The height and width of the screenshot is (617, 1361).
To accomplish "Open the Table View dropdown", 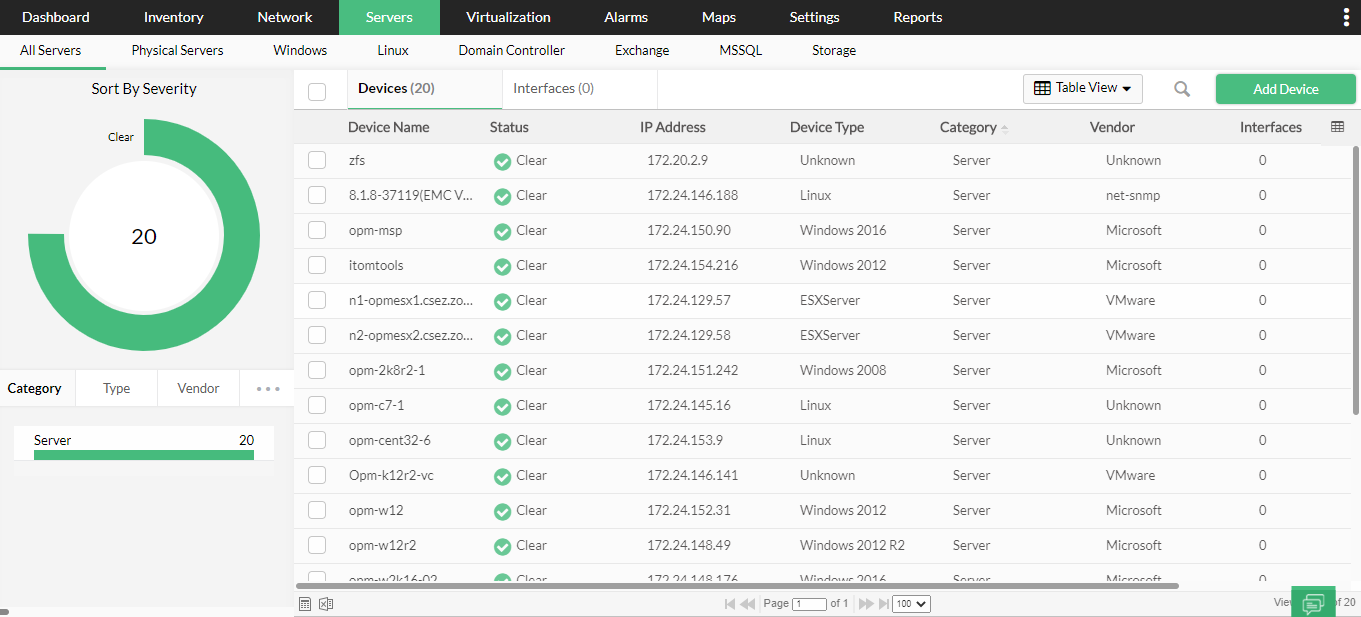I will tap(1083, 88).
